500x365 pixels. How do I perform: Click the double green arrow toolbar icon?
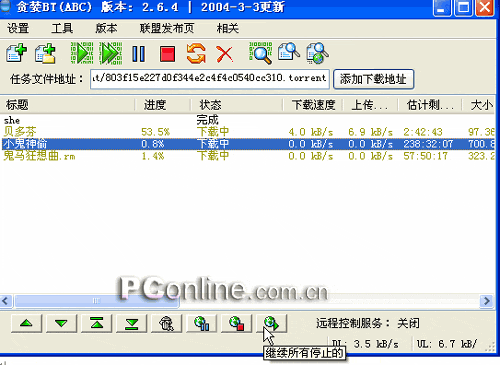(111, 53)
